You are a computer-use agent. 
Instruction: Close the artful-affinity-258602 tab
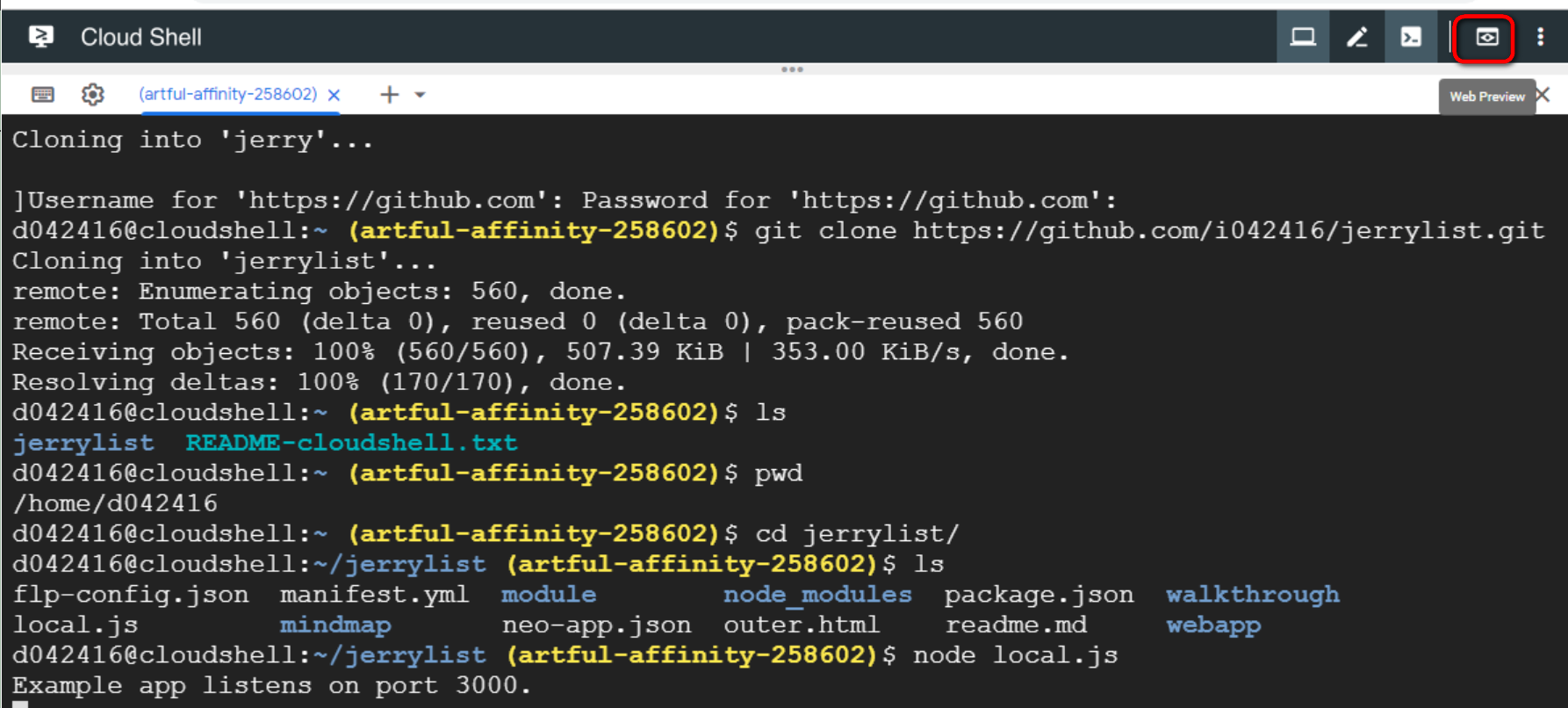pyautogui.click(x=334, y=95)
